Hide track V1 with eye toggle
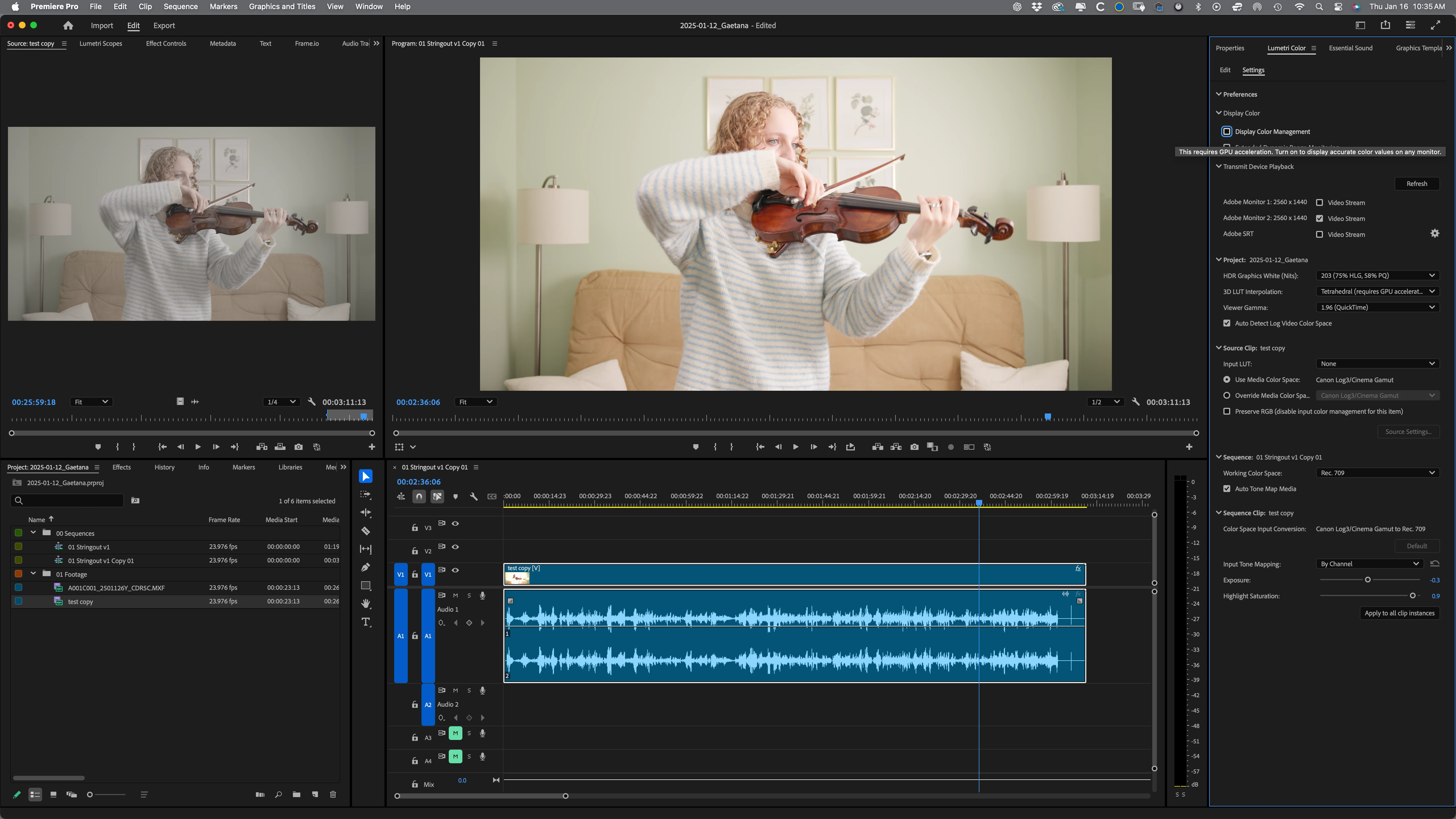Viewport: 1456px width, 819px height. pos(455,570)
